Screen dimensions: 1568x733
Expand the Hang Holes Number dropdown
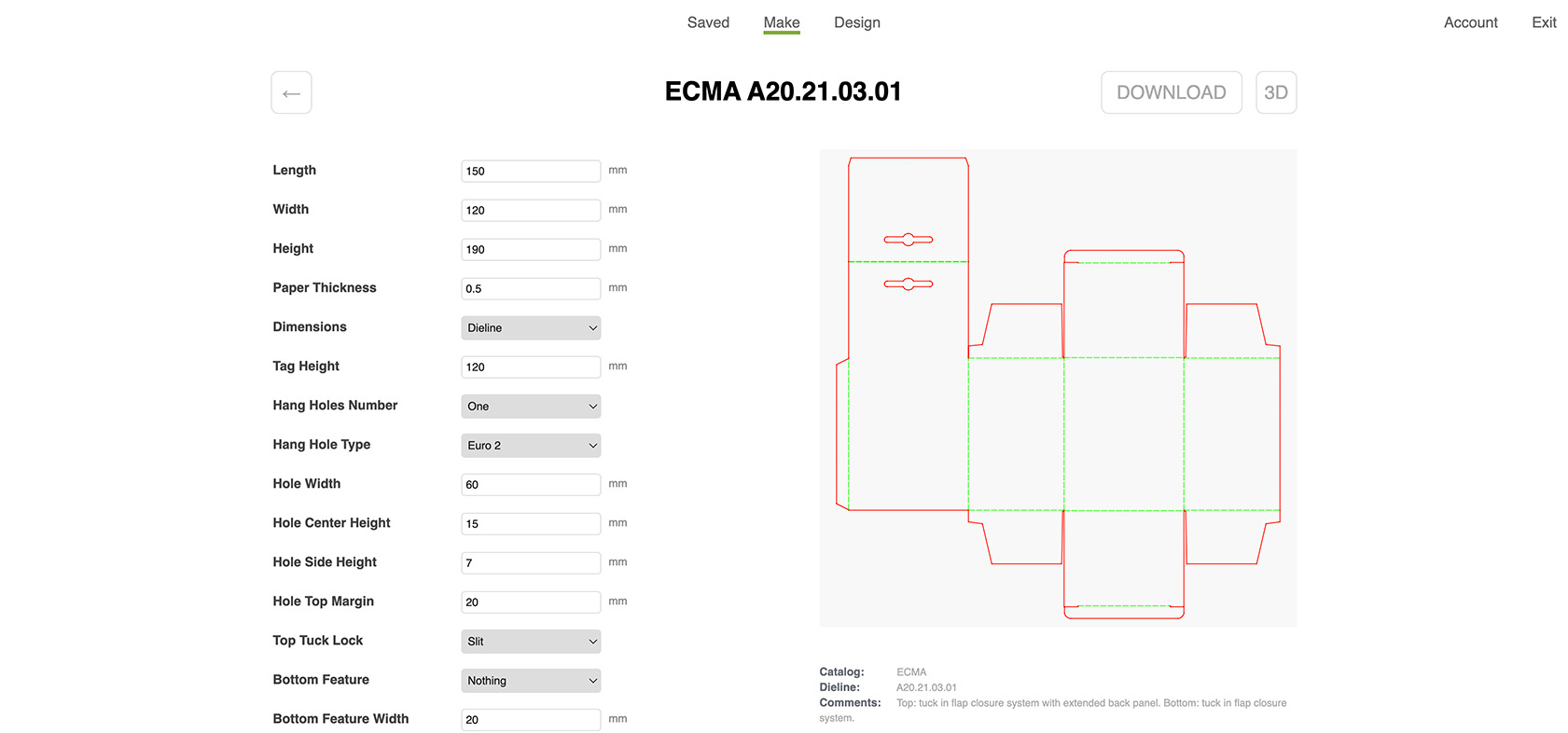(530, 406)
